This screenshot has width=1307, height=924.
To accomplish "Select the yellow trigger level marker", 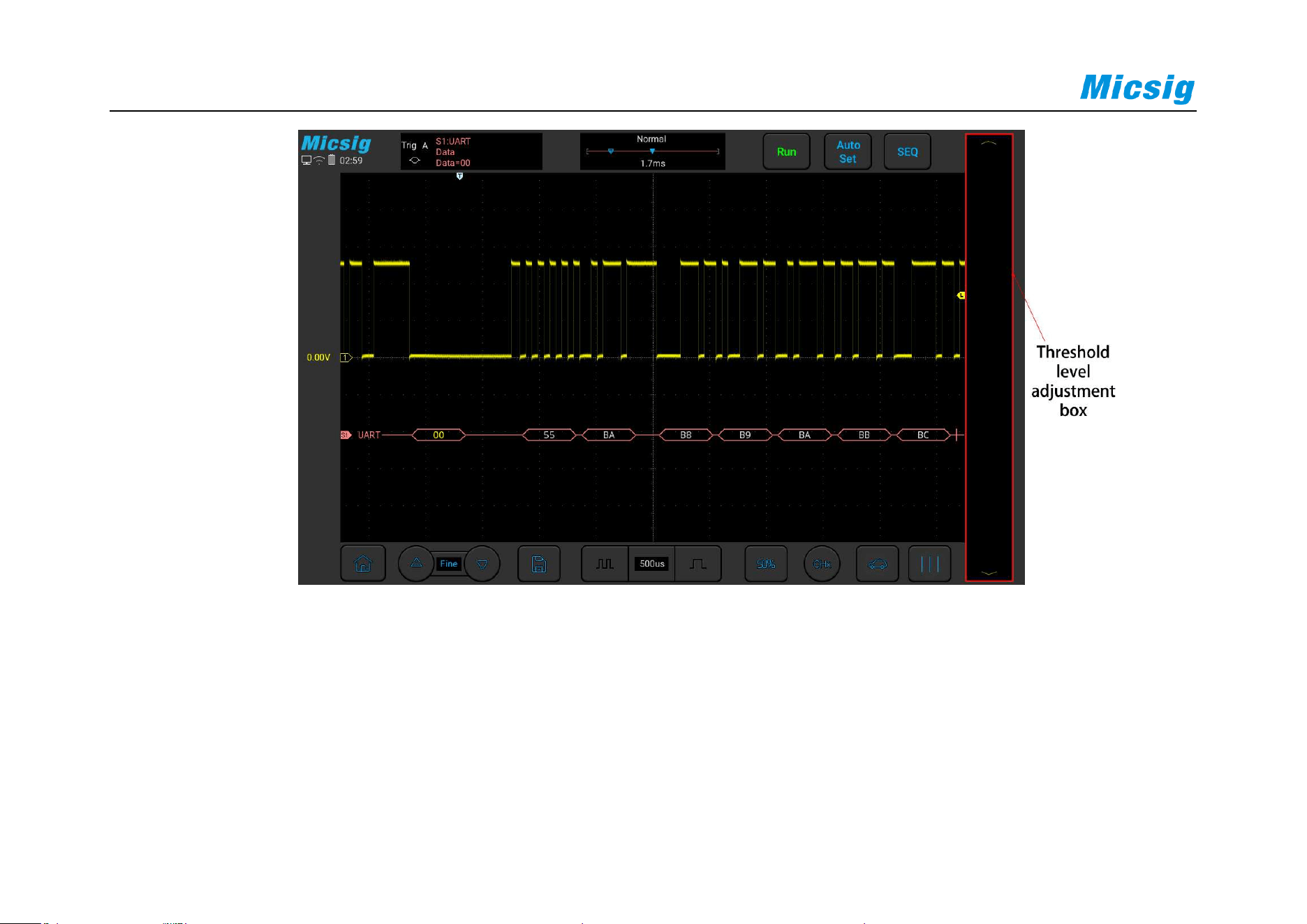I will point(961,295).
